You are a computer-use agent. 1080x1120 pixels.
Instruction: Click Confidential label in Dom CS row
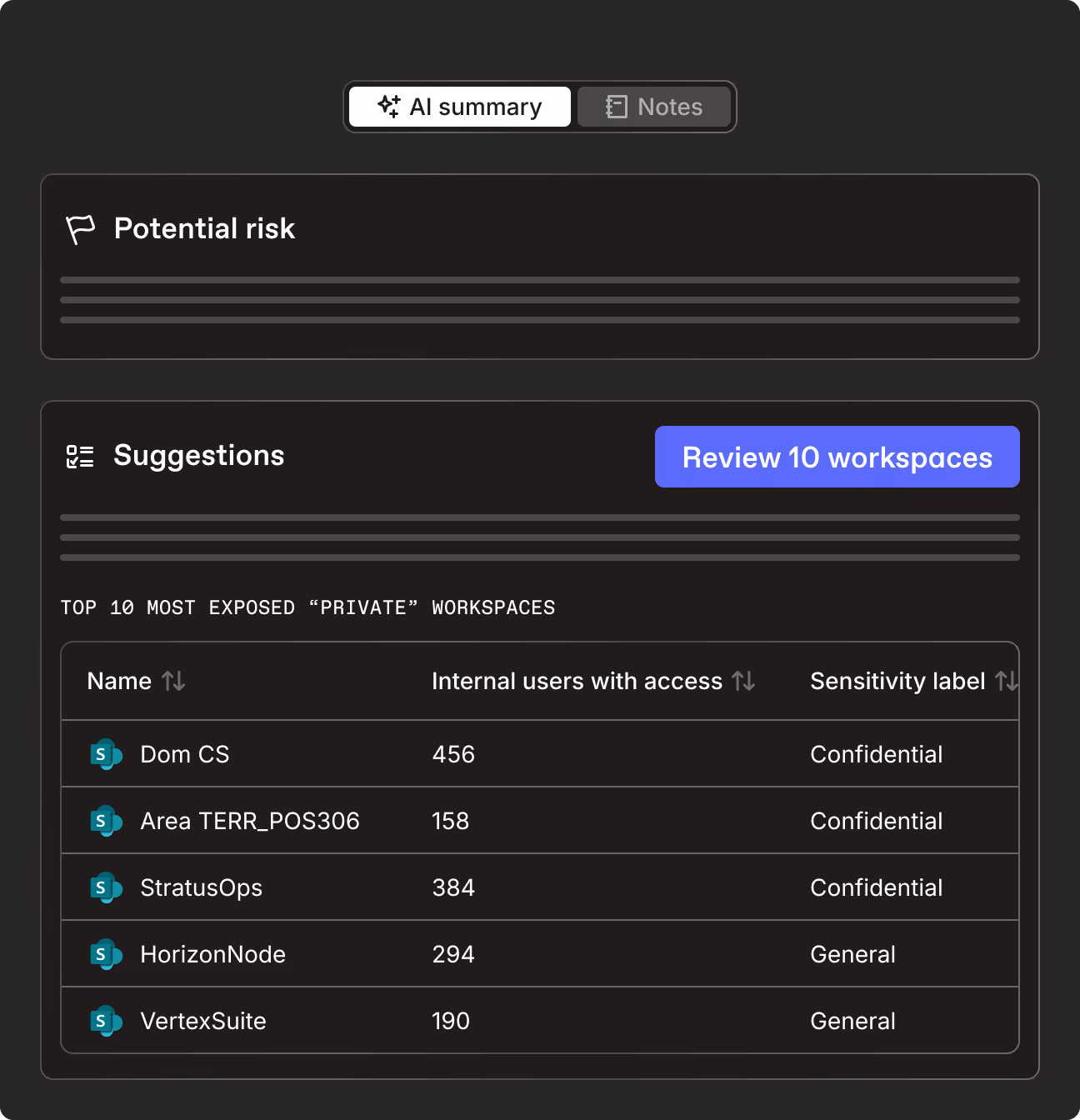click(x=877, y=754)
